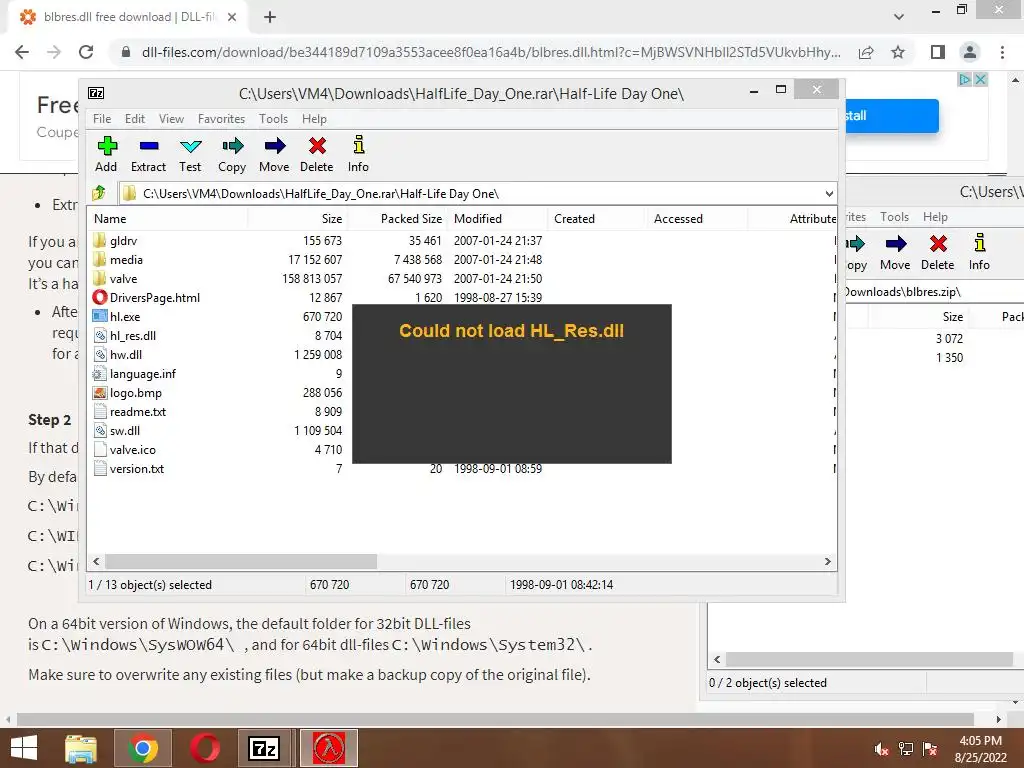Viewport: 1024px width, 768px height.
Task: Open Chrome three-dot menu
Action: [x=1002, y=52]
